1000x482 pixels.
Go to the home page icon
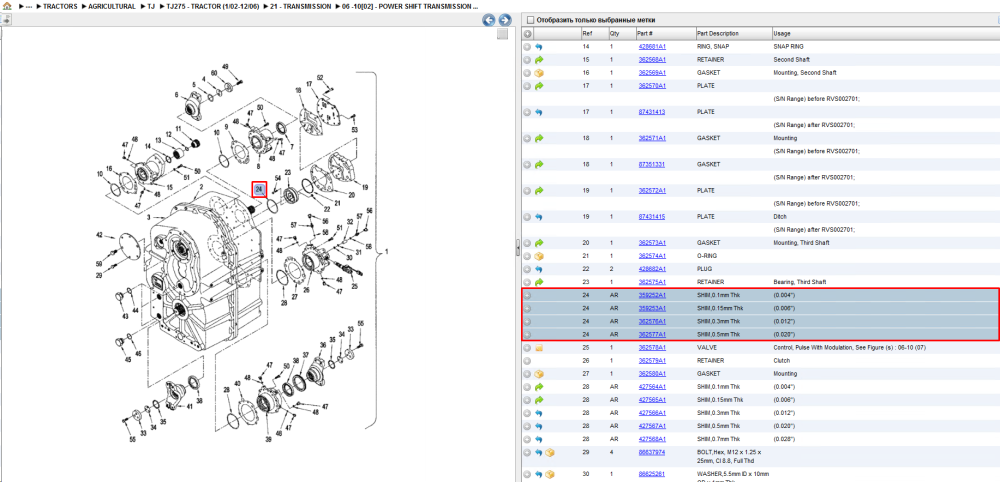[6, 6]
